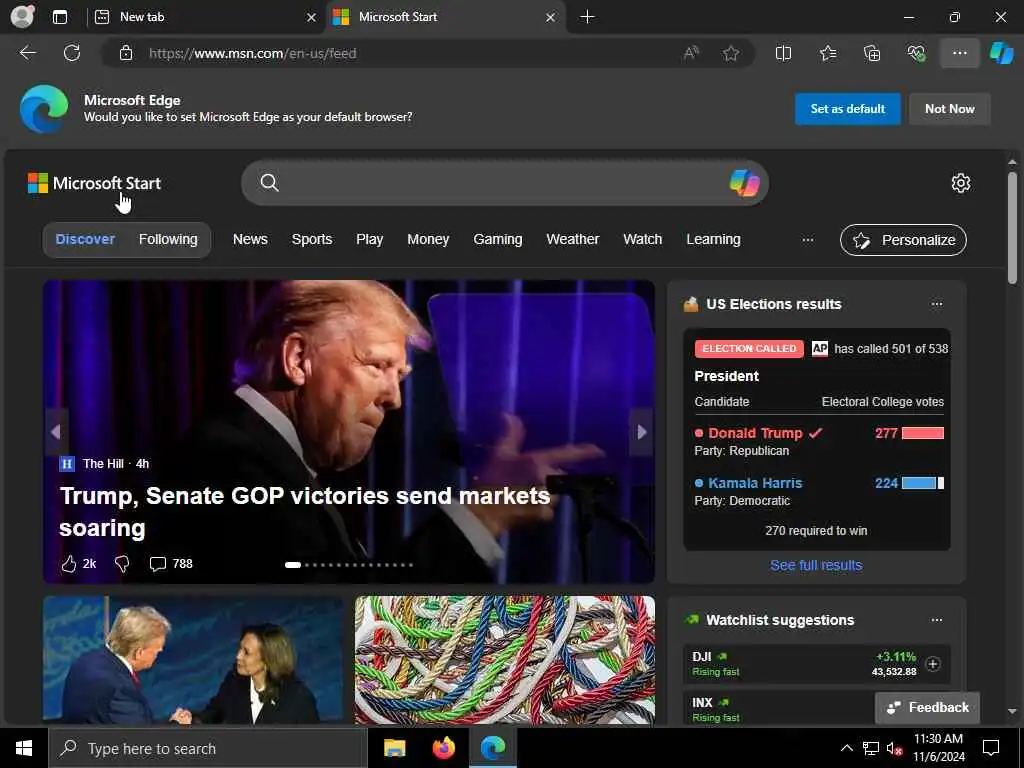Select the first carousel indicator dot

pyautogui.click(x=293, y=565)
